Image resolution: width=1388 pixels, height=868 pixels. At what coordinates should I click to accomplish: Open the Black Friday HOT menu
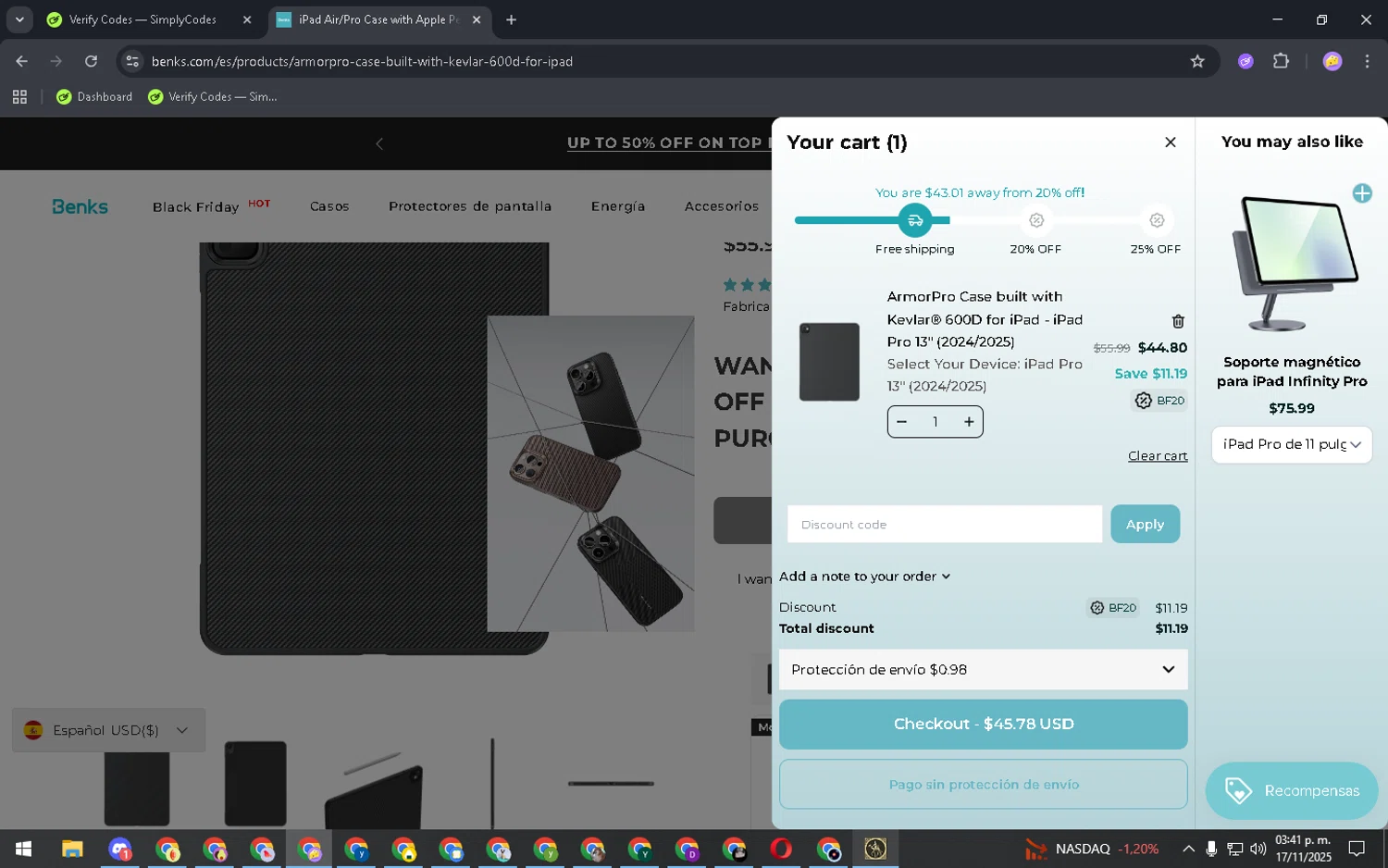pos(211,205)
